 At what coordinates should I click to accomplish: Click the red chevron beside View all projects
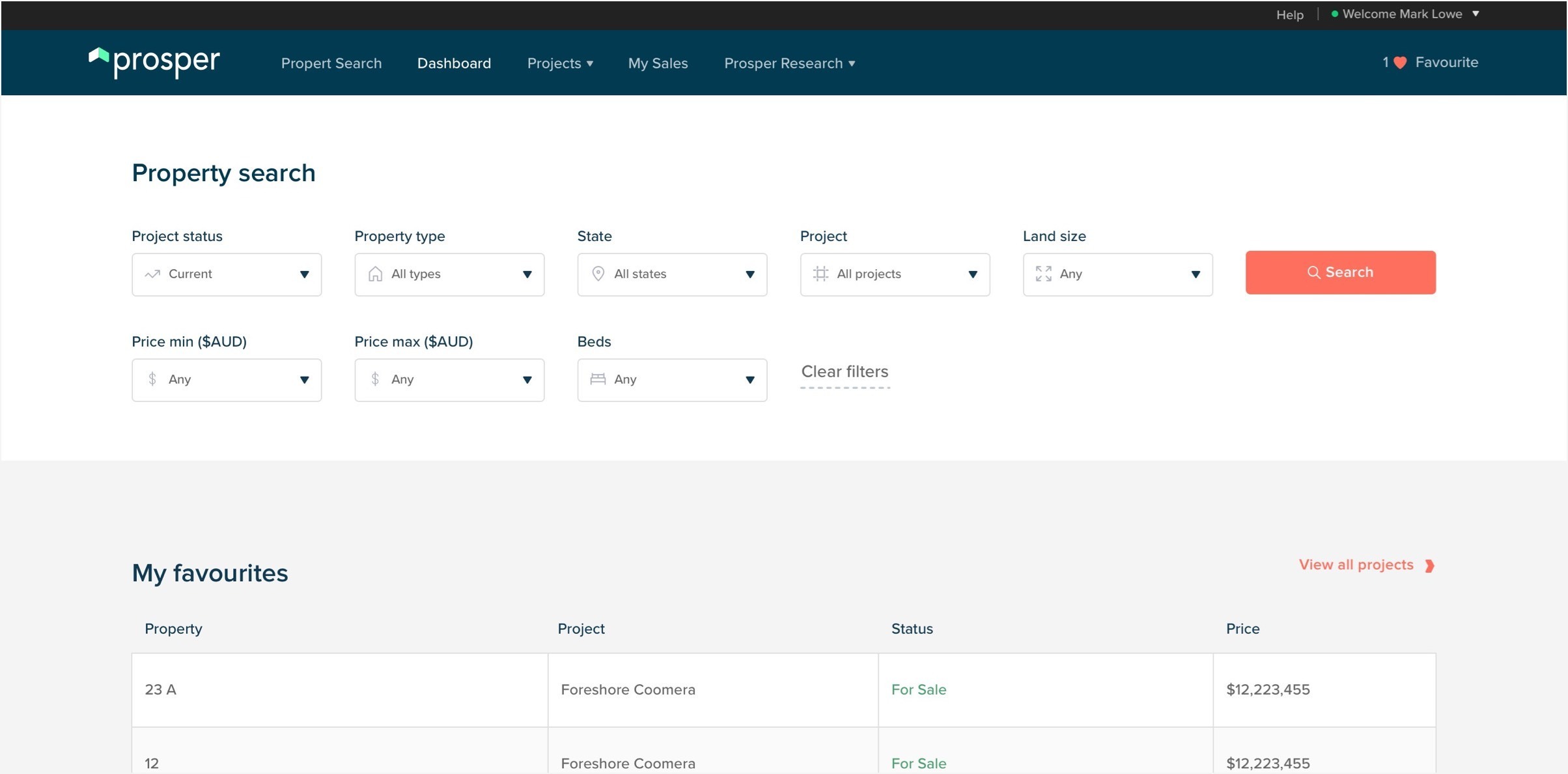[x=1429, y=566]
